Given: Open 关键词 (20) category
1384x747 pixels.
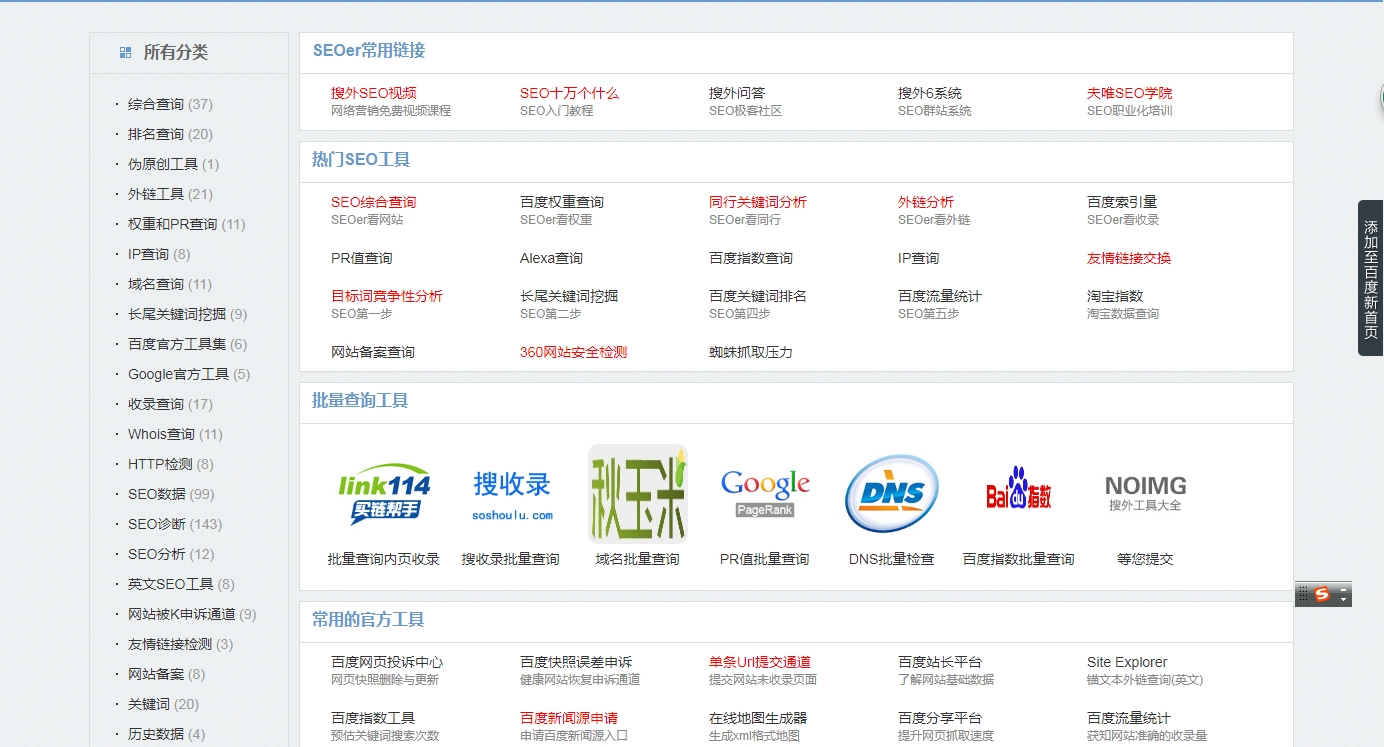Looking at the screenshot, I should pyautogui.click(x=163, y=704).
